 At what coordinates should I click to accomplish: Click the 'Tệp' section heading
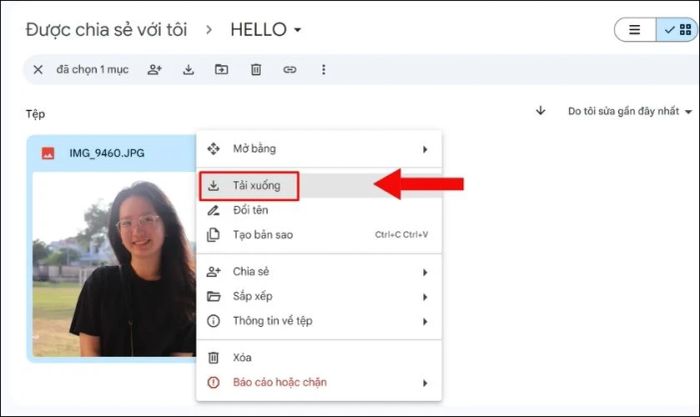pos(35,114)
